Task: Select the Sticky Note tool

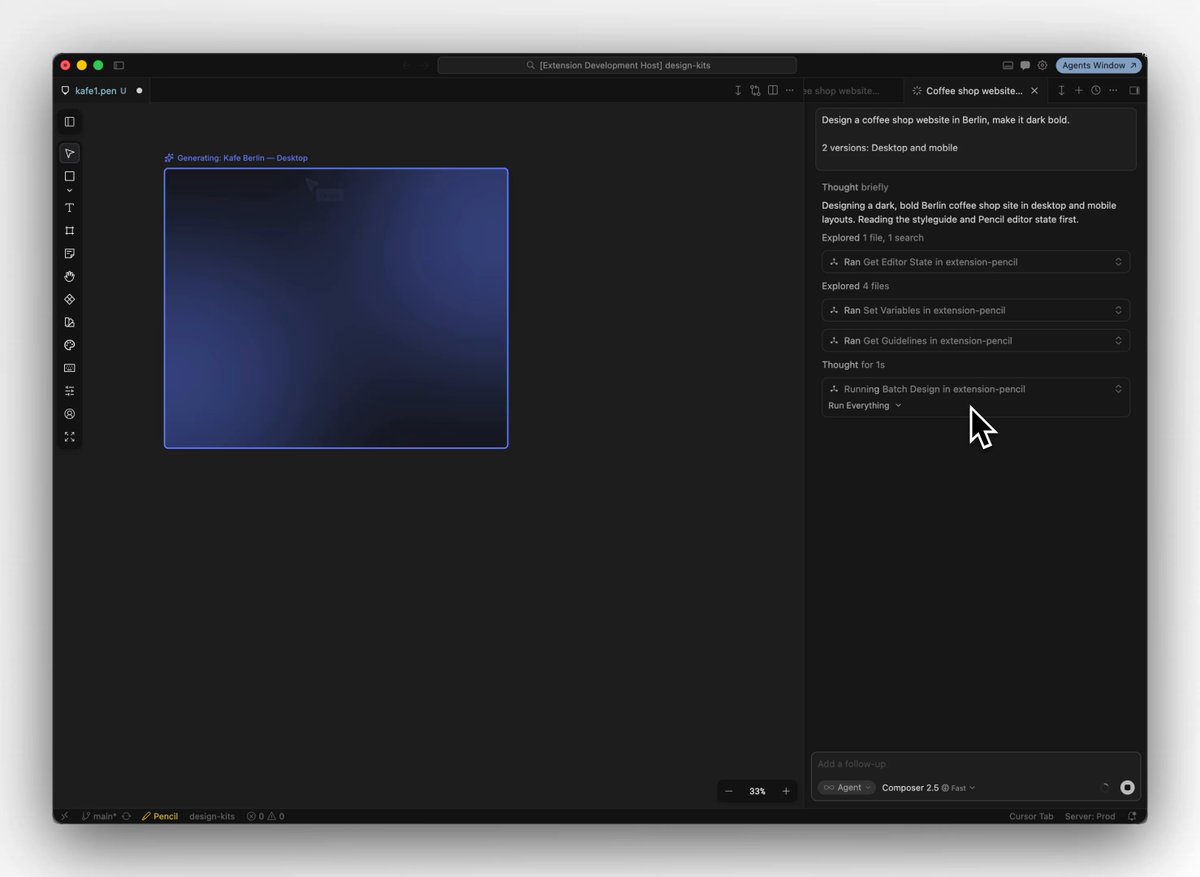Action: pyautogui.click(x=69, y=254)
